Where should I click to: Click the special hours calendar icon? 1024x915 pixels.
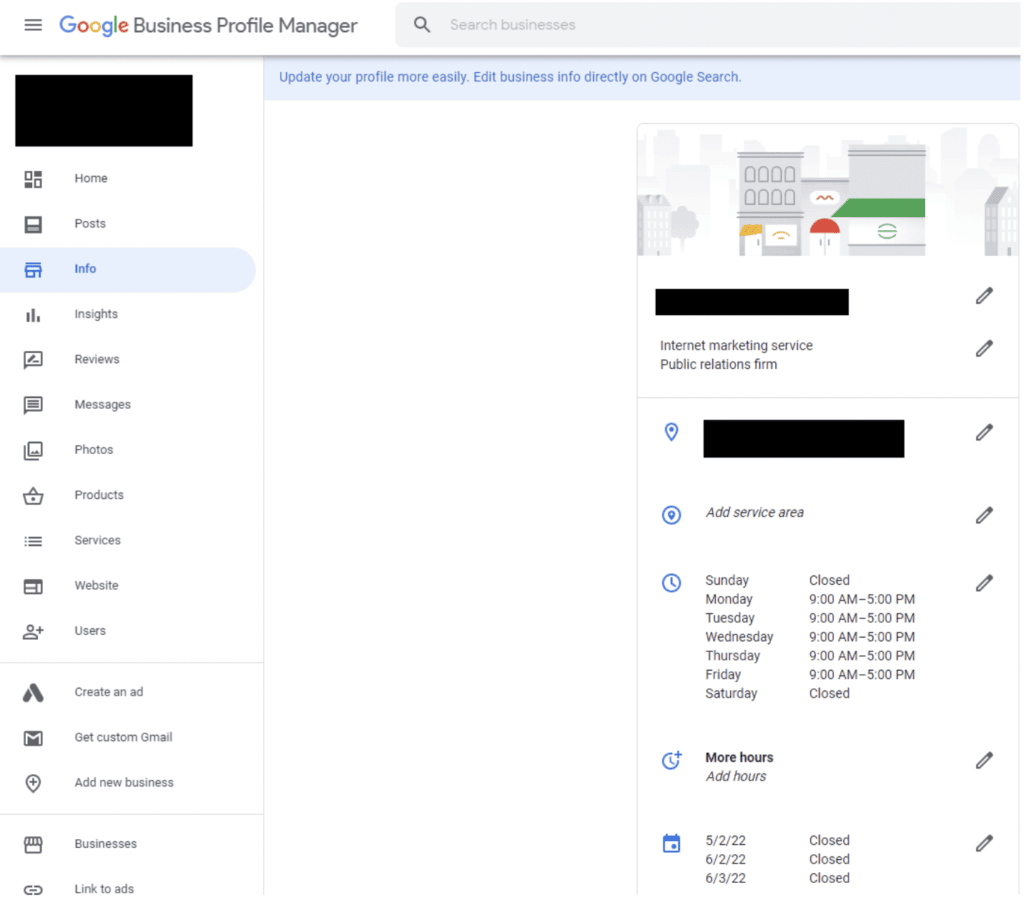coord(671,843)
